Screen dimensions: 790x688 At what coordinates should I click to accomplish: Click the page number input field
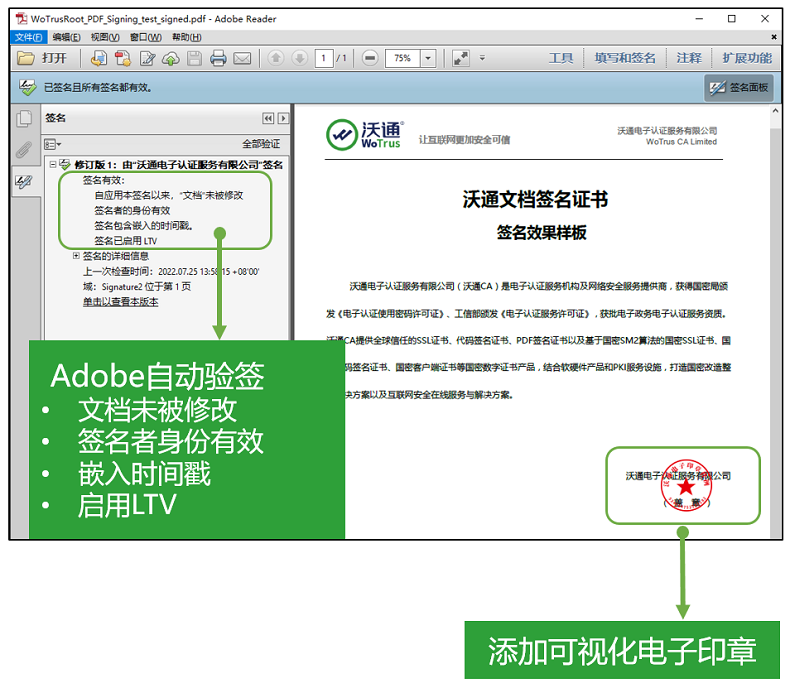[x=324, y=59]
